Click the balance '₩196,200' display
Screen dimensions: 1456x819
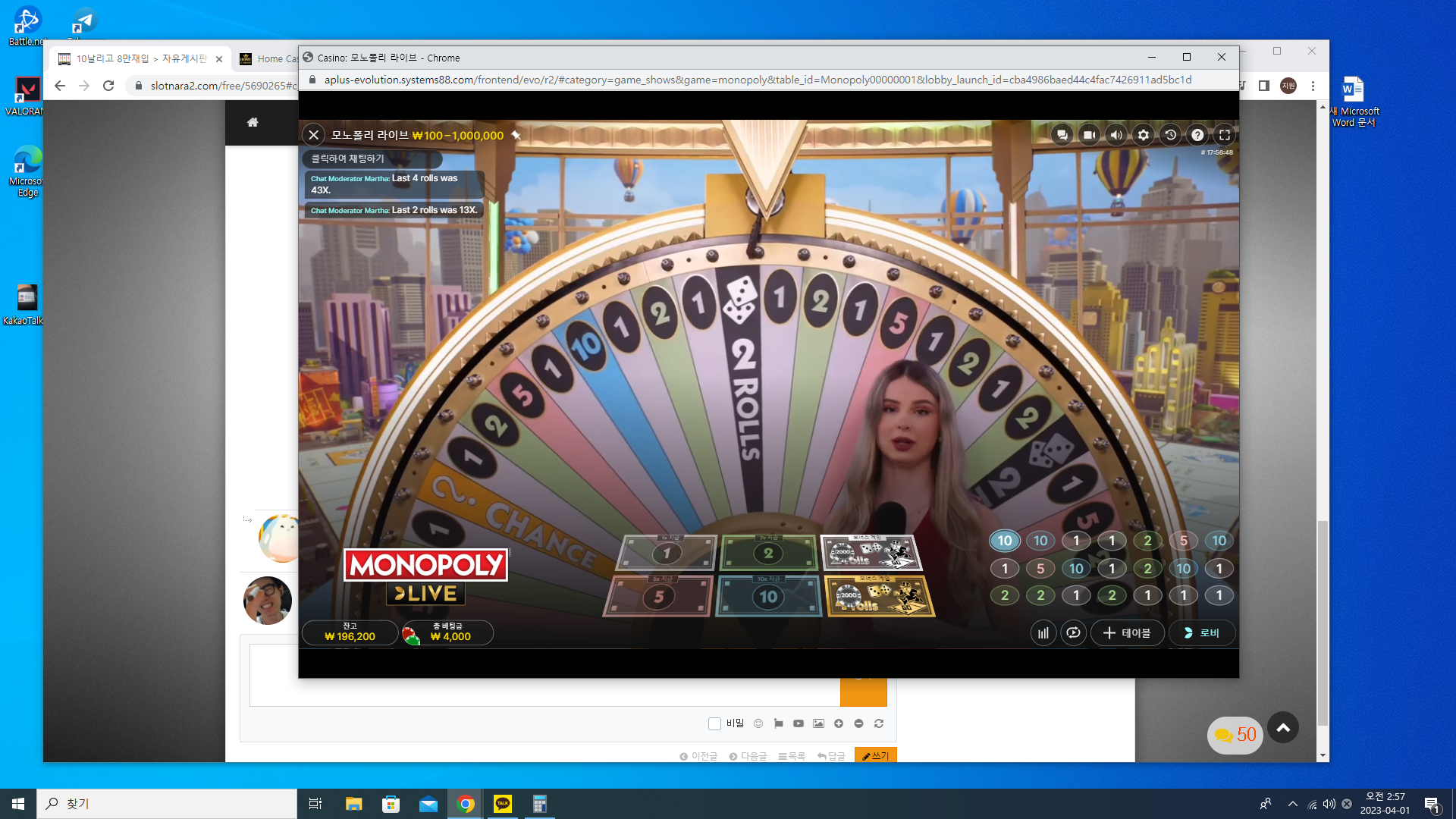[x=350, y=632]
